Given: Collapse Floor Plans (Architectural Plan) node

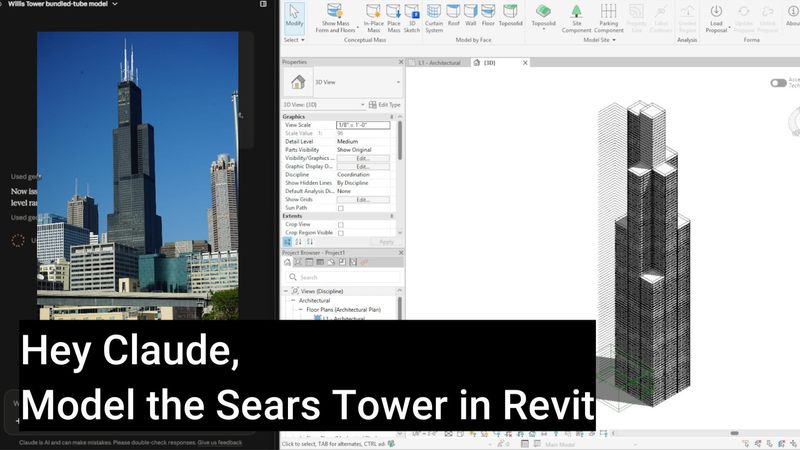Looking at the screenshot, I should coord(301,310).
